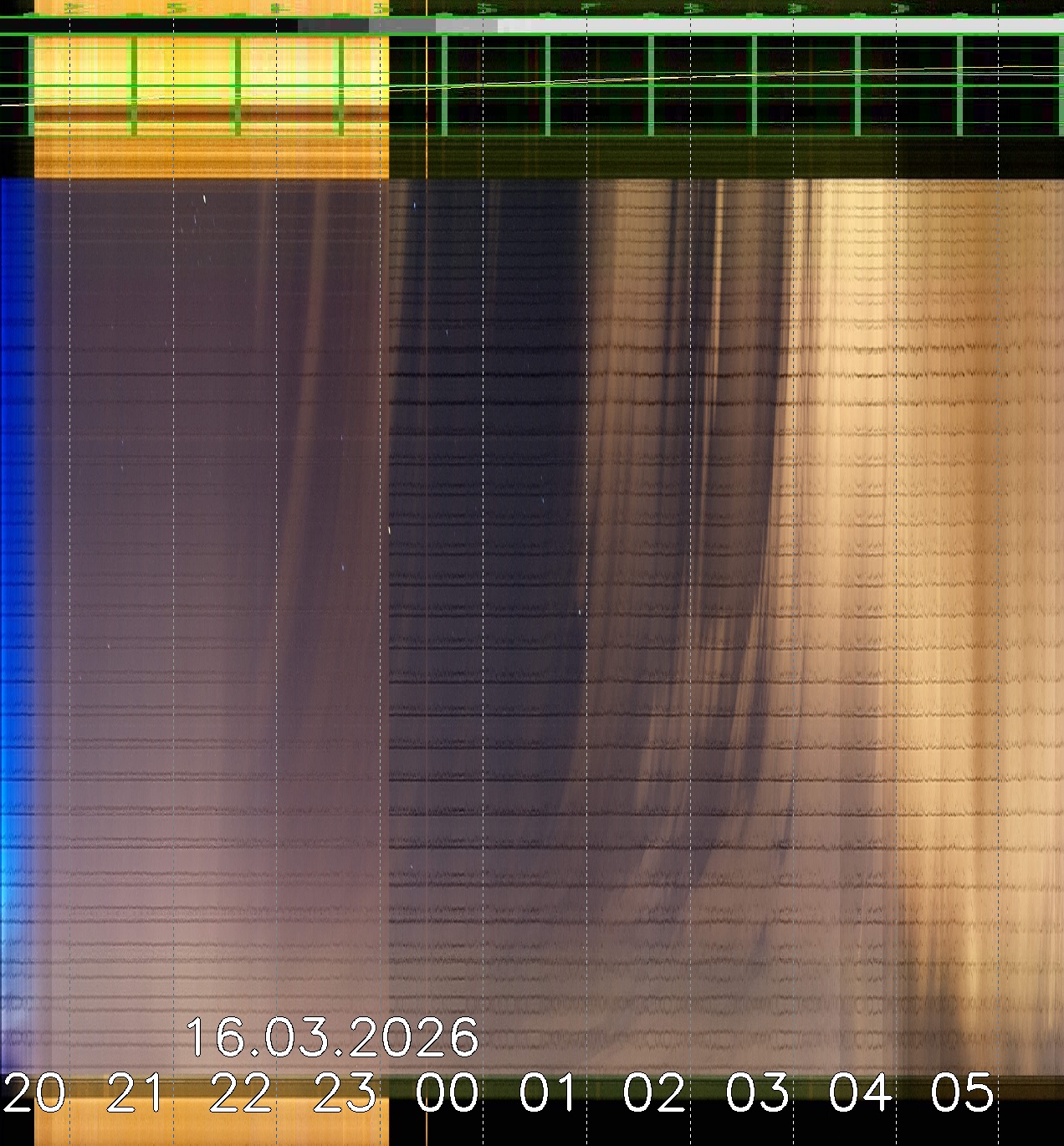The image size is (1064, 1146).
Task: Select the 02 hour marker
Action: click(654, 1093)
